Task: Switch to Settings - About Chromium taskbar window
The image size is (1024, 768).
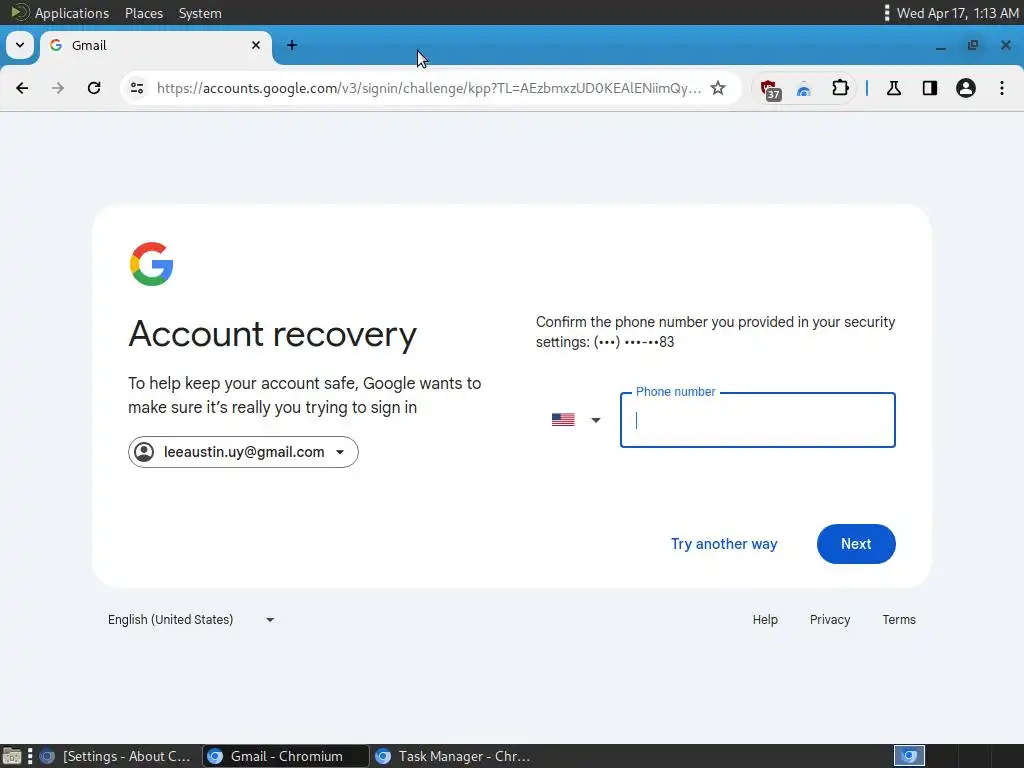Action: click(x=118, y=756)
